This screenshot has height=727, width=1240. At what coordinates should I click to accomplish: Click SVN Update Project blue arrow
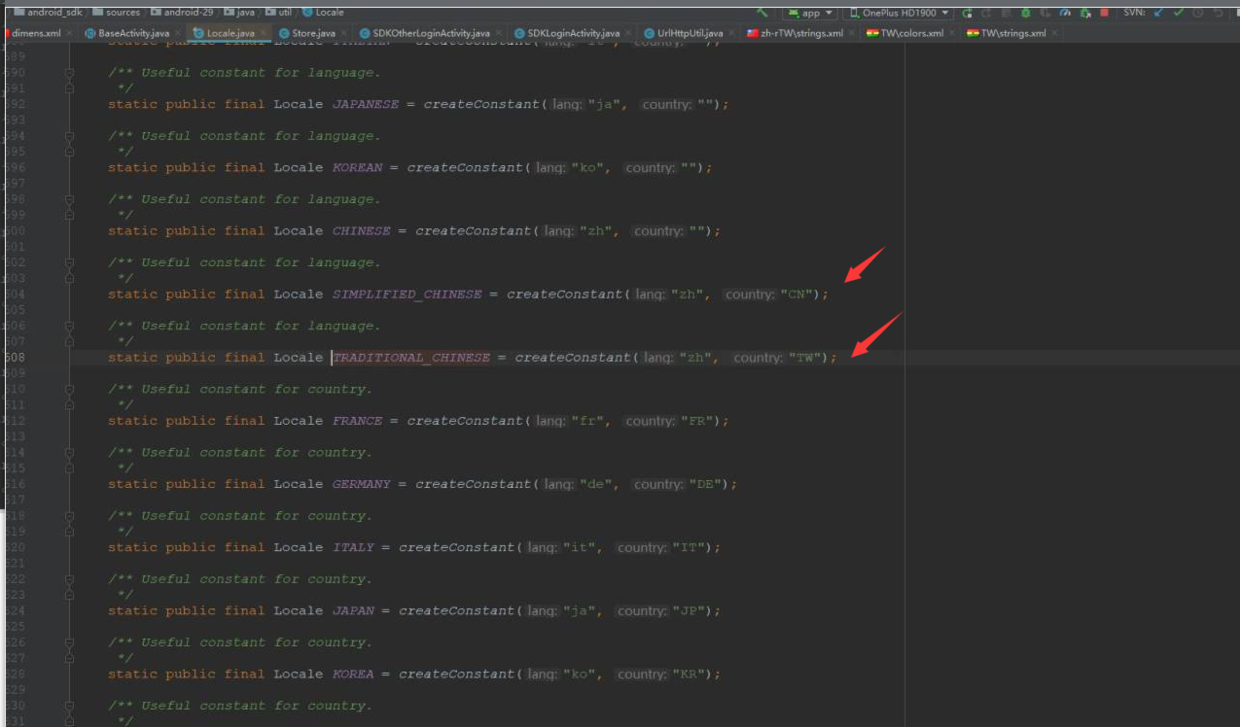(1159, 13)
